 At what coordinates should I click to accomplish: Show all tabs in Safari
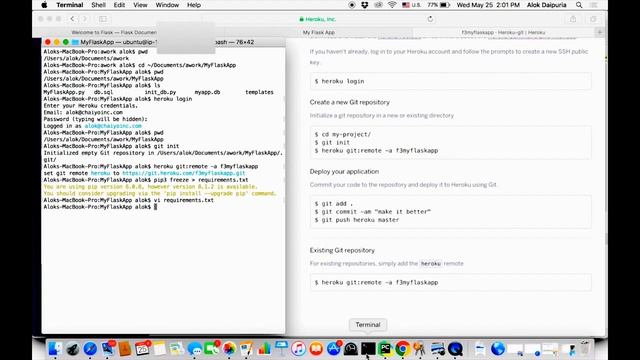593,19
